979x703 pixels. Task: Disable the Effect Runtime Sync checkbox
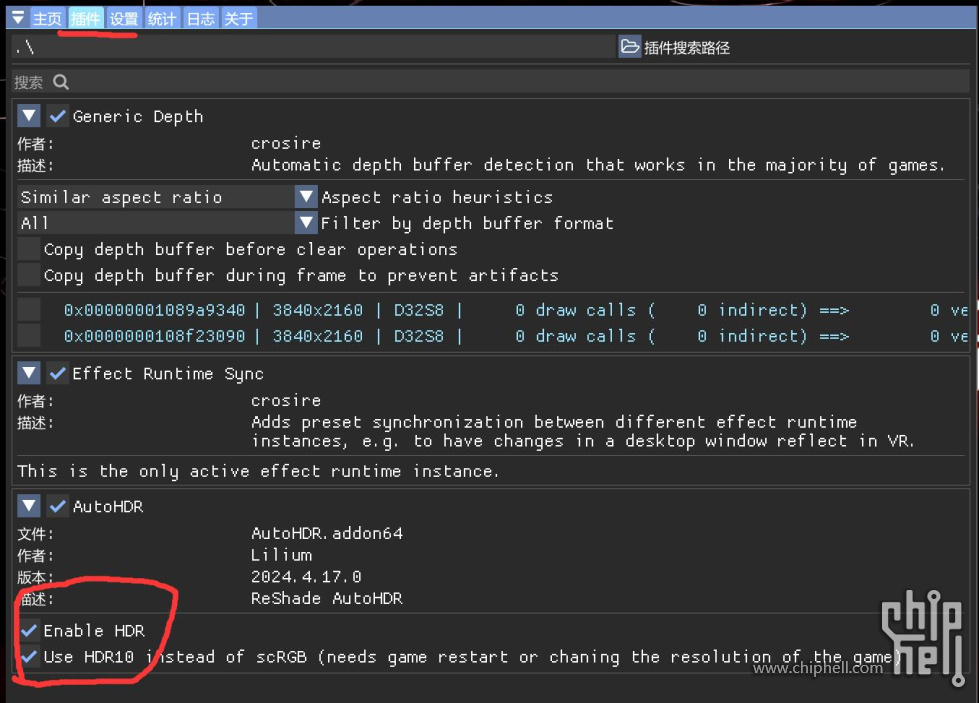(57, 373)
